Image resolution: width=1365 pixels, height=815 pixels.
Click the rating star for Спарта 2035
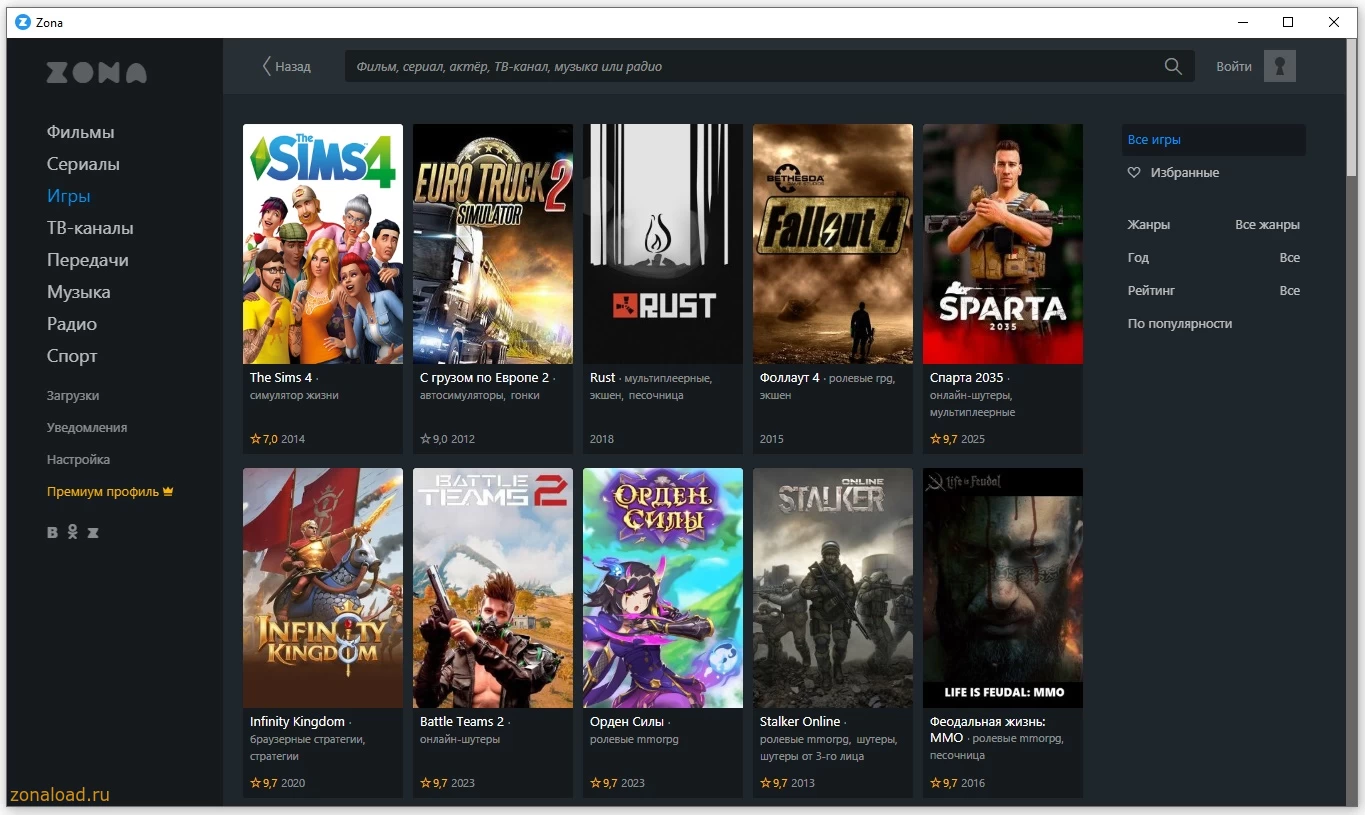(935, 439)
